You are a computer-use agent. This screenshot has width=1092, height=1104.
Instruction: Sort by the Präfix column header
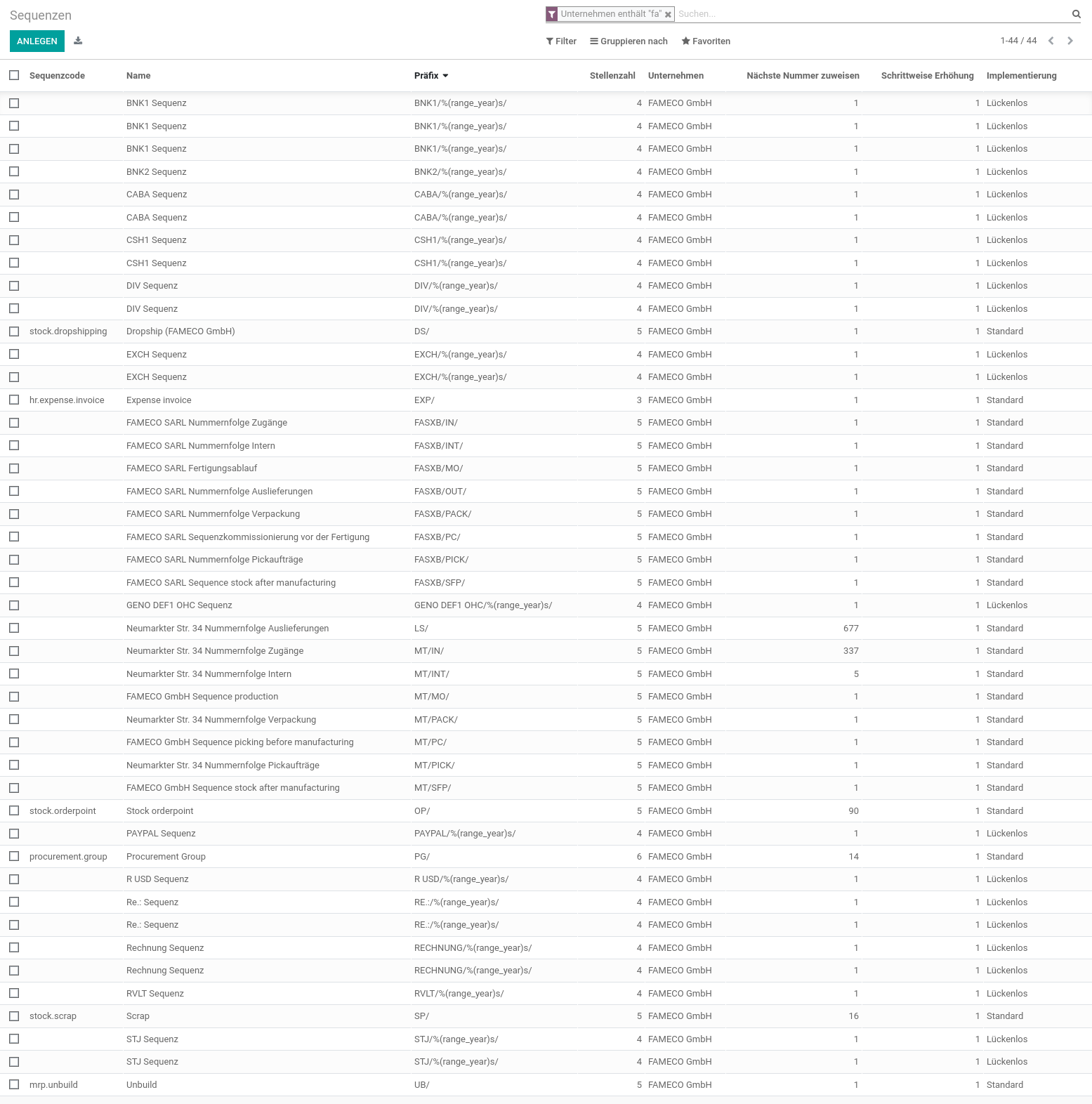(426, 76)
